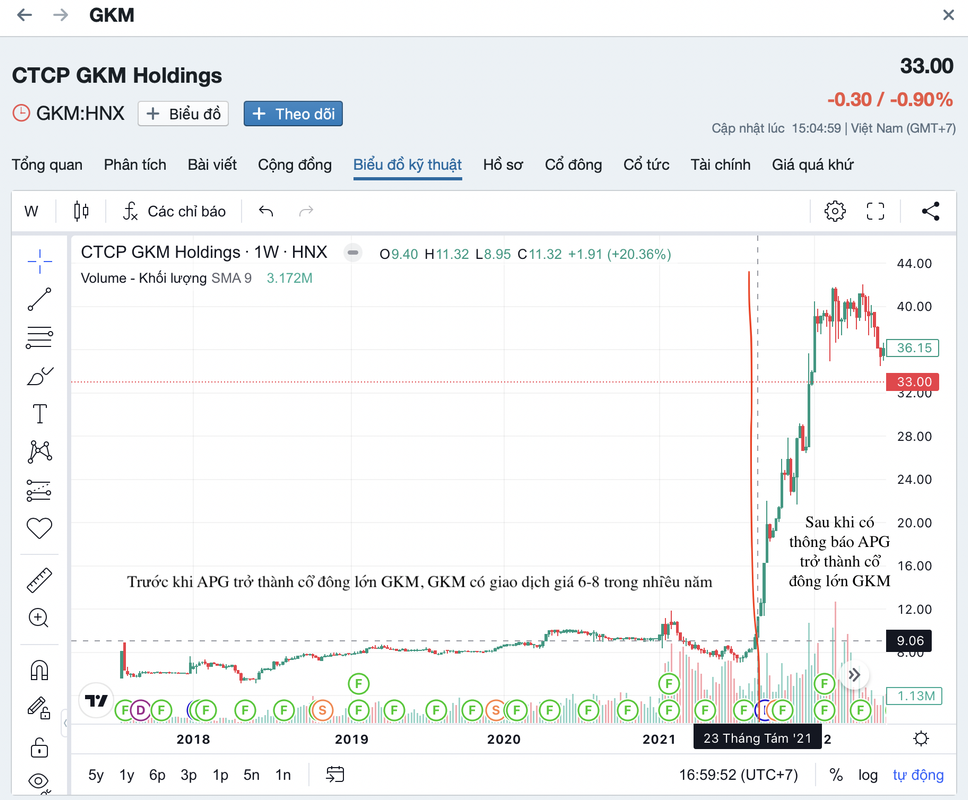Viewport: 968px width, 800px height.
Task: Enter fullscreen chart mode
Action: tap(875, 211)
